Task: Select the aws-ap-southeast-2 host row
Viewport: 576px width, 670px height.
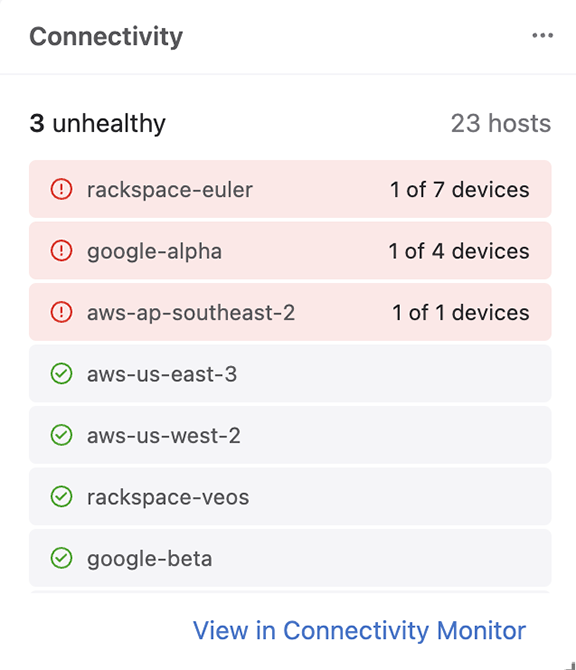Action: (x=290, y=312)
